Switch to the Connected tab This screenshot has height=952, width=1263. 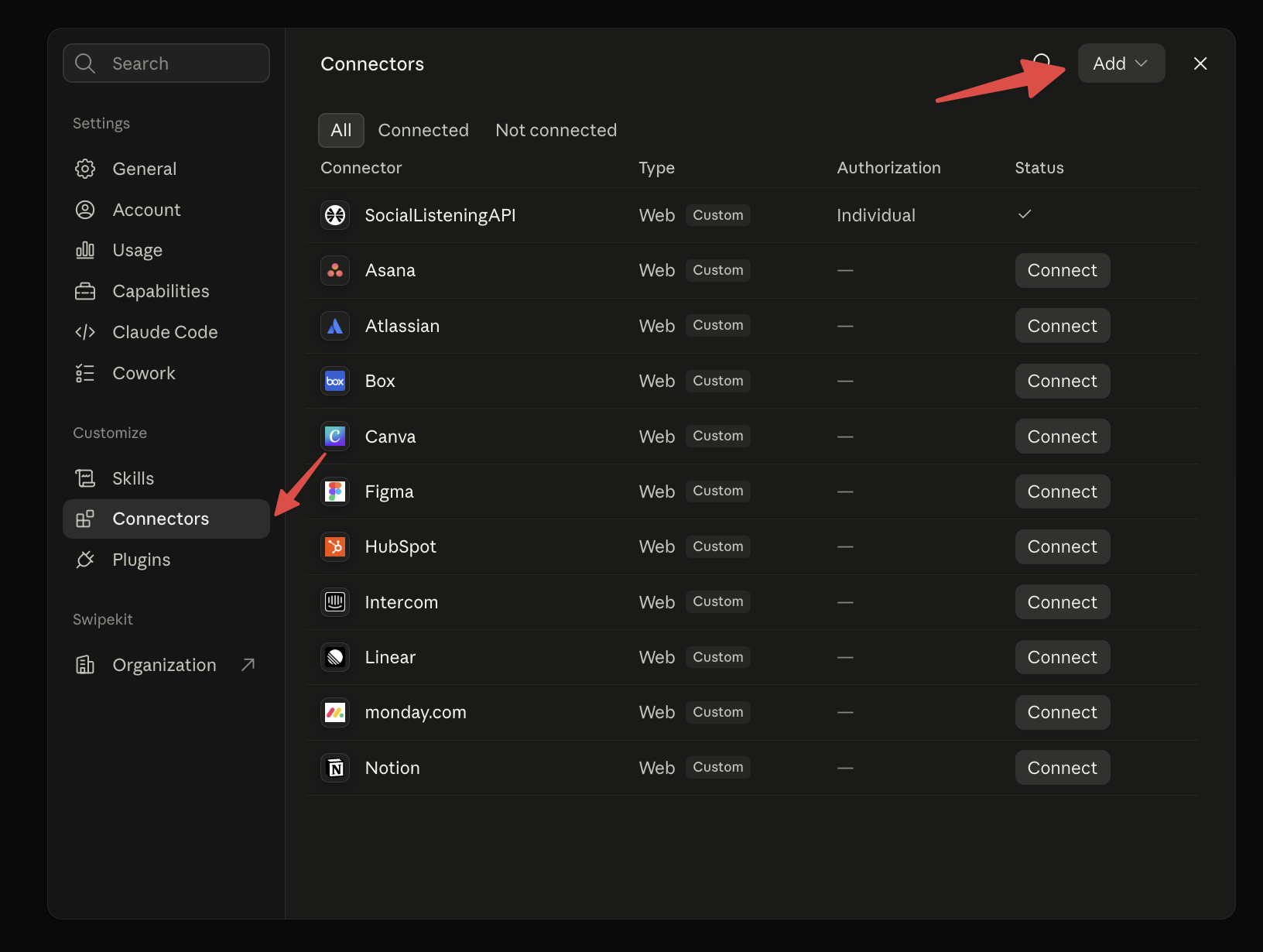[423, 130]
